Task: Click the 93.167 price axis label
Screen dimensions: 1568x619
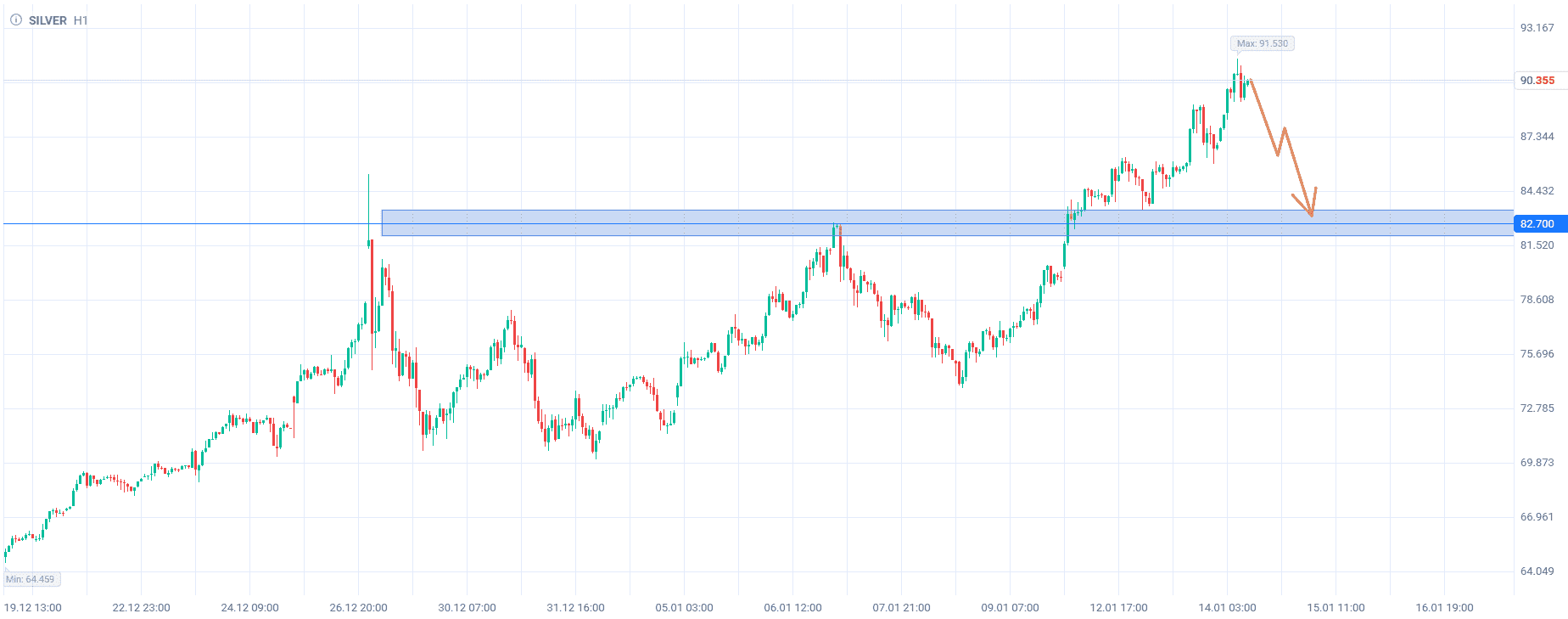Action: coord(1537,28)
